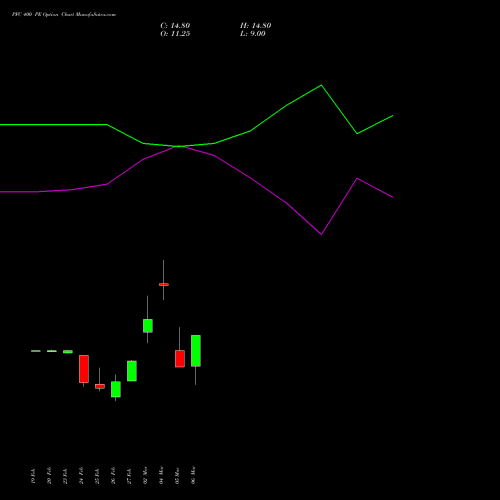Click the peak of the green indicator line

coord(321,85)
